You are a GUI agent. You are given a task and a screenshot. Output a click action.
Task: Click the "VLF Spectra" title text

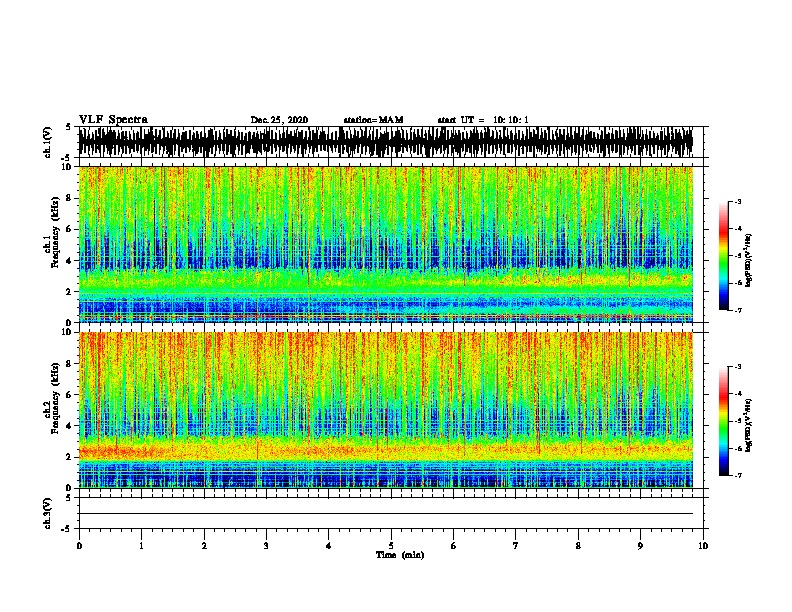(113, 120)
